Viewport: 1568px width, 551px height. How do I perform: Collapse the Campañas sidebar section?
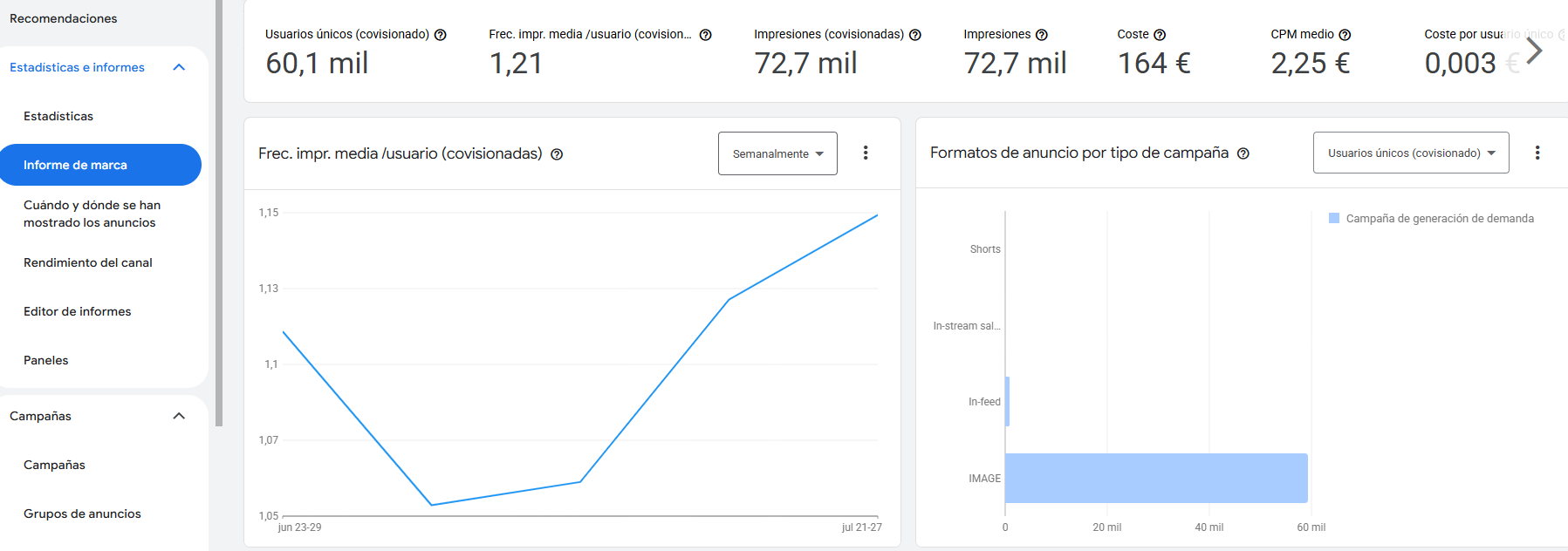coord(179,416)
